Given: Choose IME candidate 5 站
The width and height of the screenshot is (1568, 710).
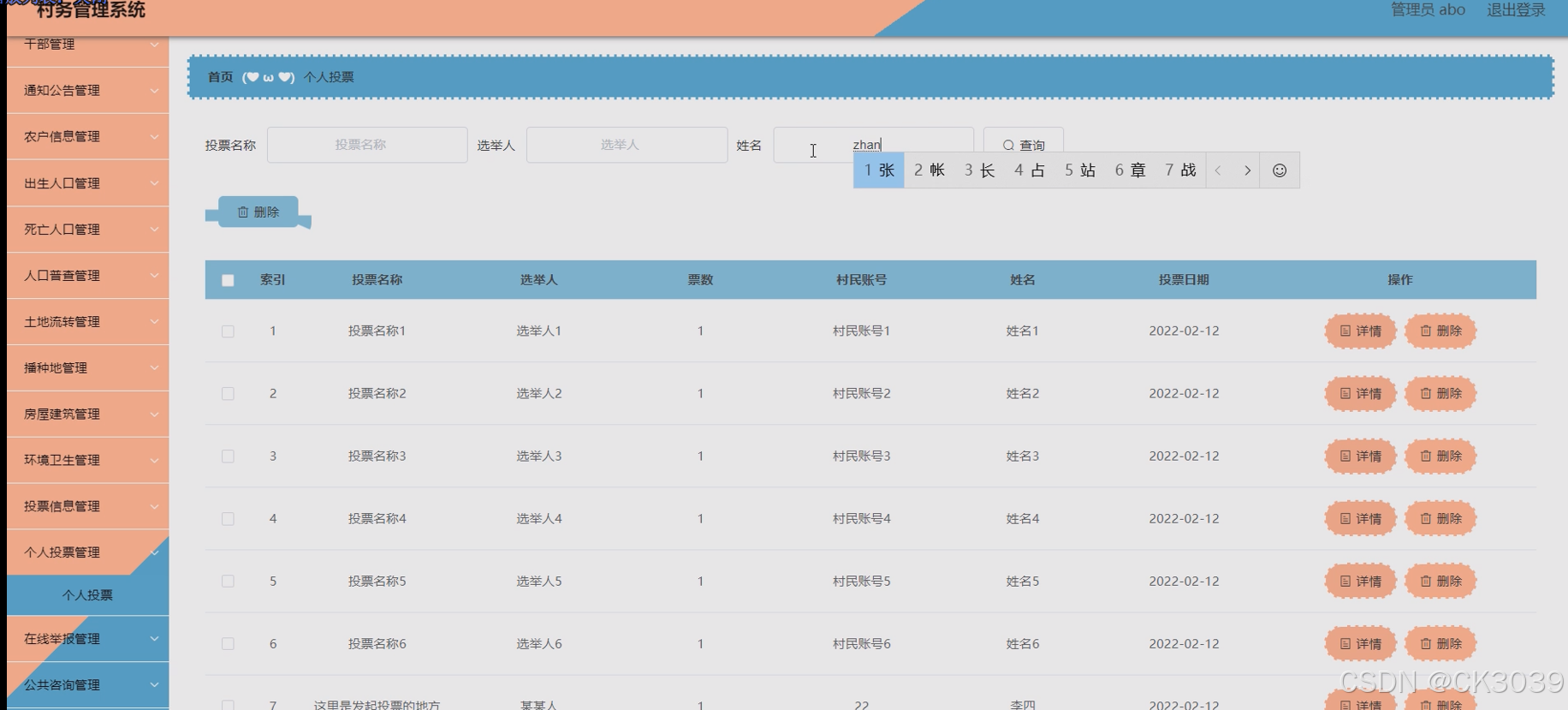Looking at the screenshot, I should tap(1080, 170).
